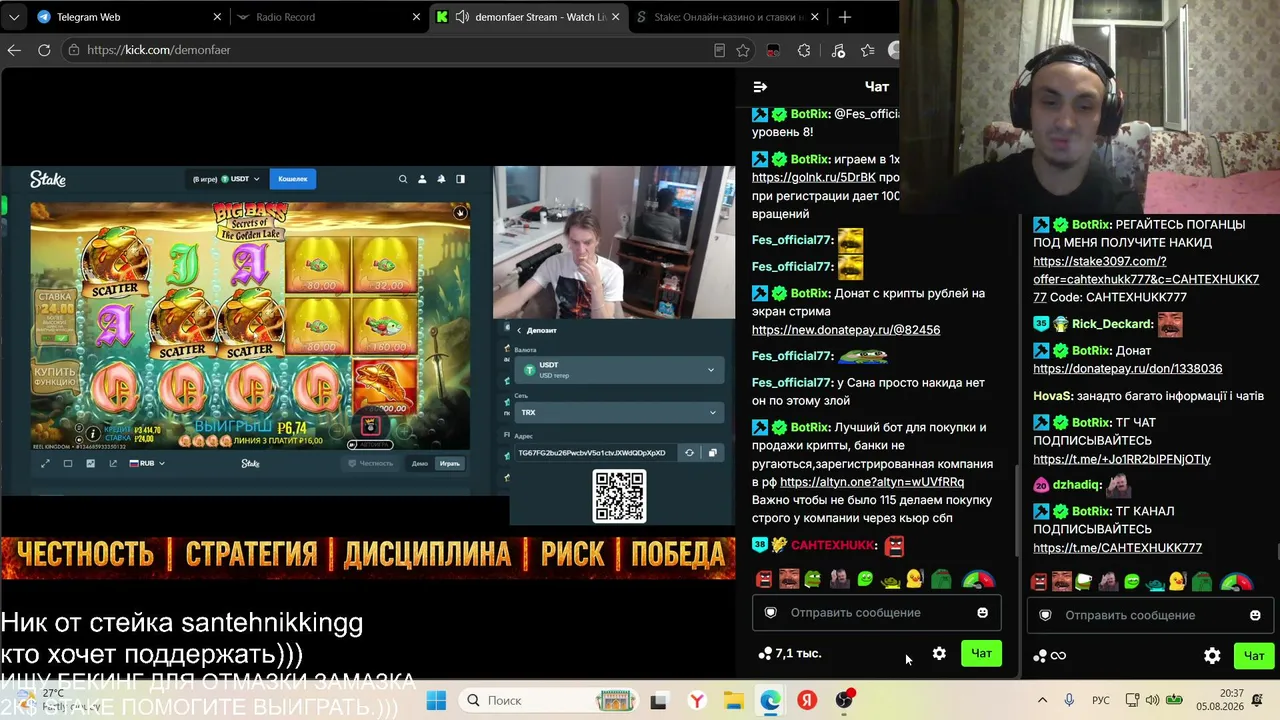This screenshot has height=720, width=1280.
Task: Click the browser address bar URL
Action: pyautogui.click(x=159, y=50)
